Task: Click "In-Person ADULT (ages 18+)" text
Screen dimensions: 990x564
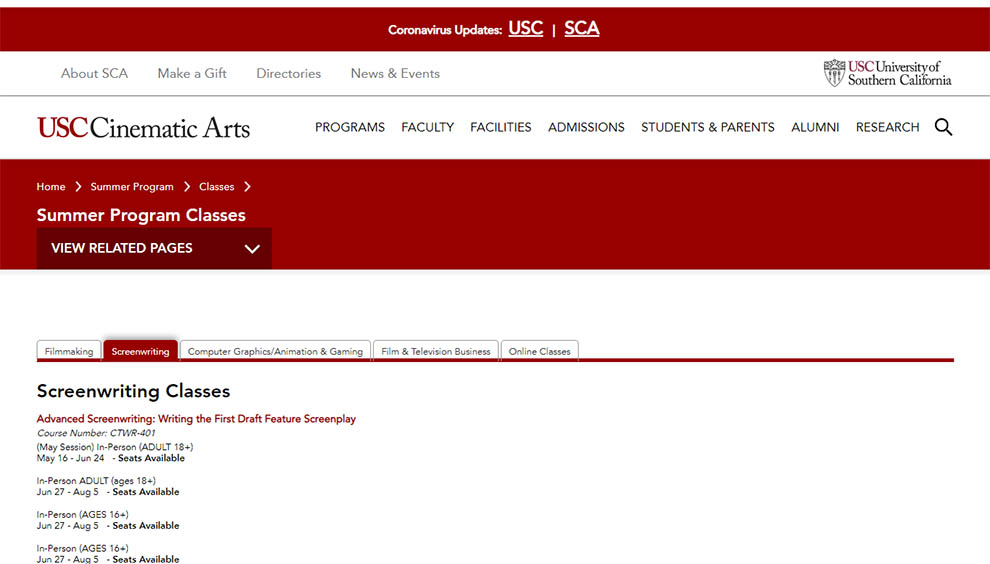Action: click(96, 481)
